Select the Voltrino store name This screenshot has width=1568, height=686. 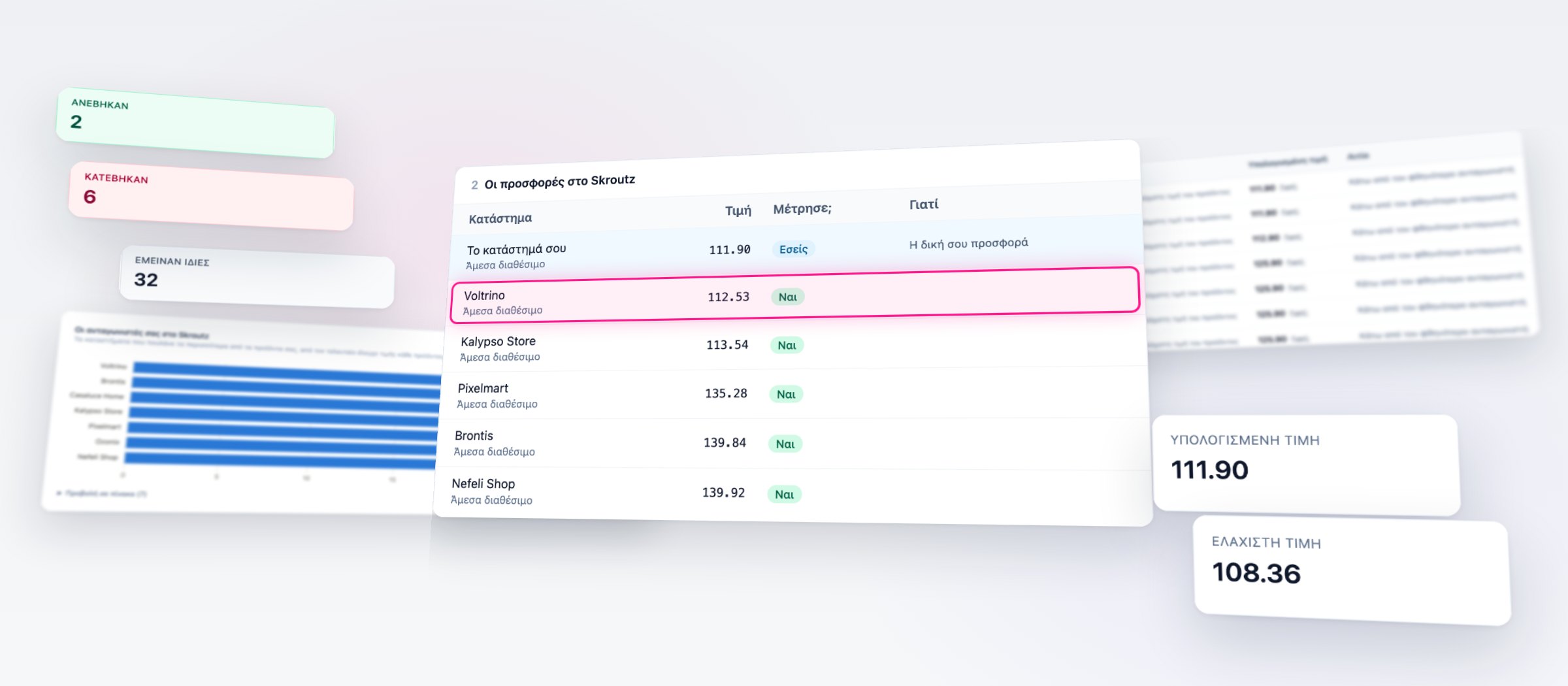[484, 295]
